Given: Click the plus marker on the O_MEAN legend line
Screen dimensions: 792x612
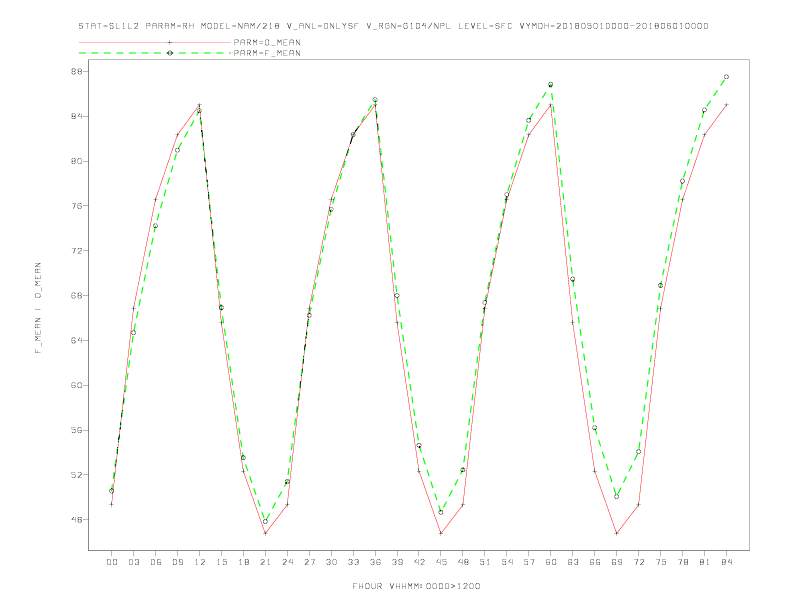Looking at the screenshot, I should 170,42.
